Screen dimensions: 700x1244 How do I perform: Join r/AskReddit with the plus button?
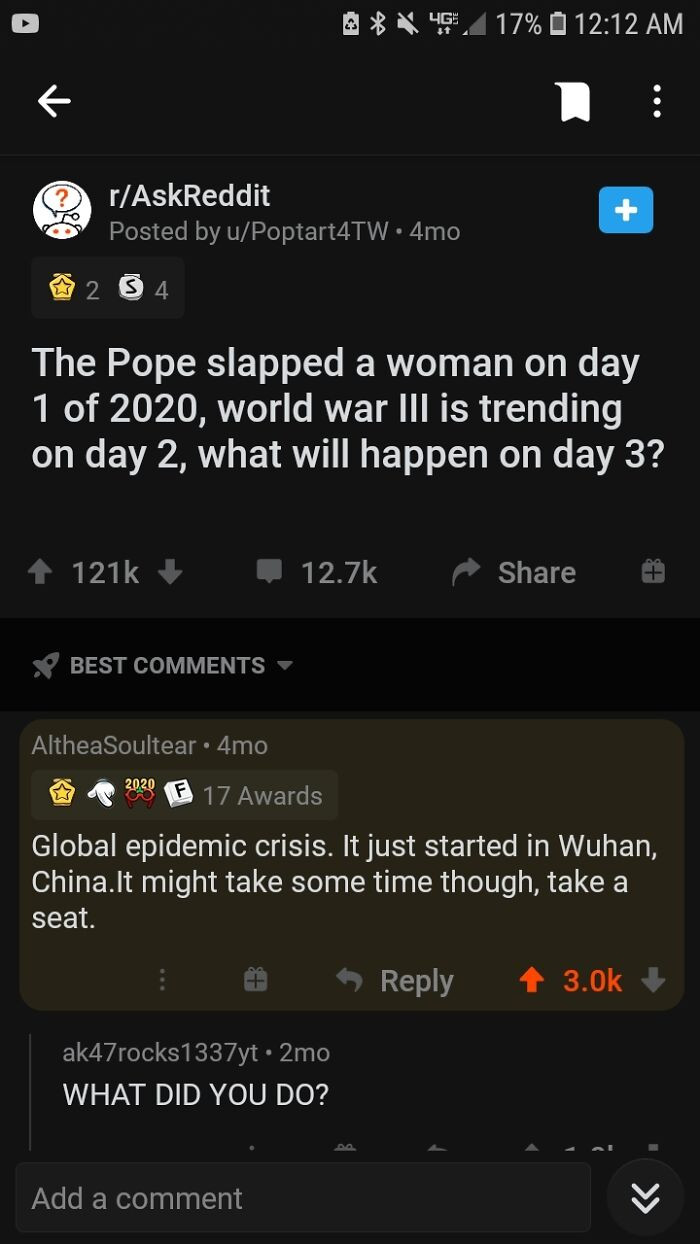click(x=626, y=210)
